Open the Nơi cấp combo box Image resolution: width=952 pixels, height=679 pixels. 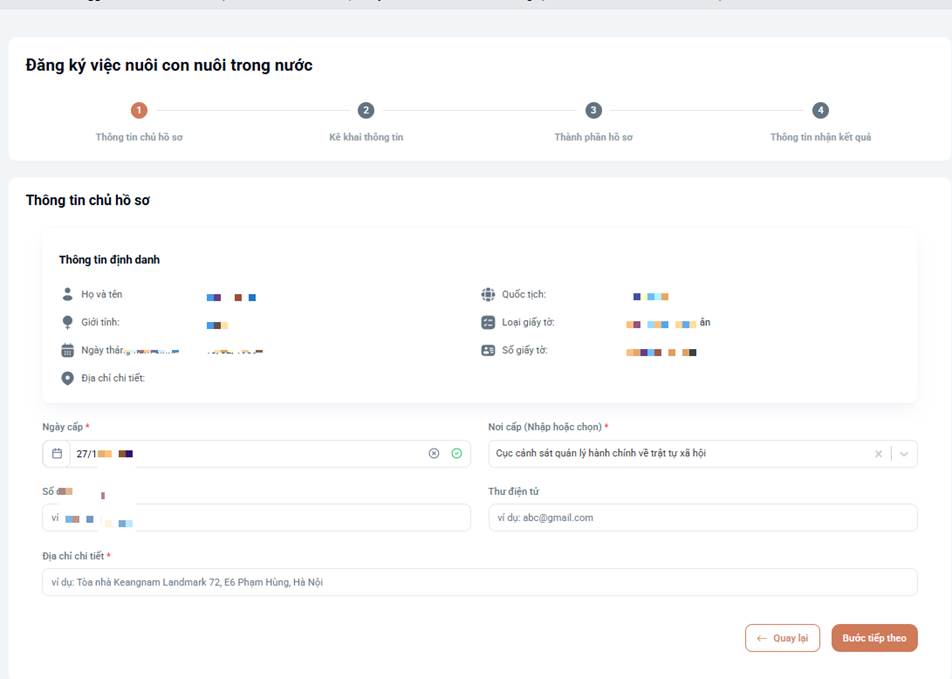[x=702, y=454]
